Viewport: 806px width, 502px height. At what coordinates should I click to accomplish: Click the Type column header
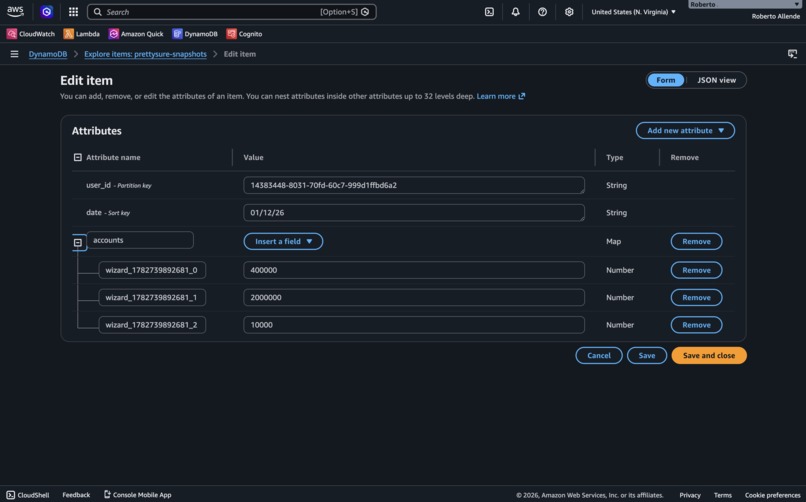(614, 157)
